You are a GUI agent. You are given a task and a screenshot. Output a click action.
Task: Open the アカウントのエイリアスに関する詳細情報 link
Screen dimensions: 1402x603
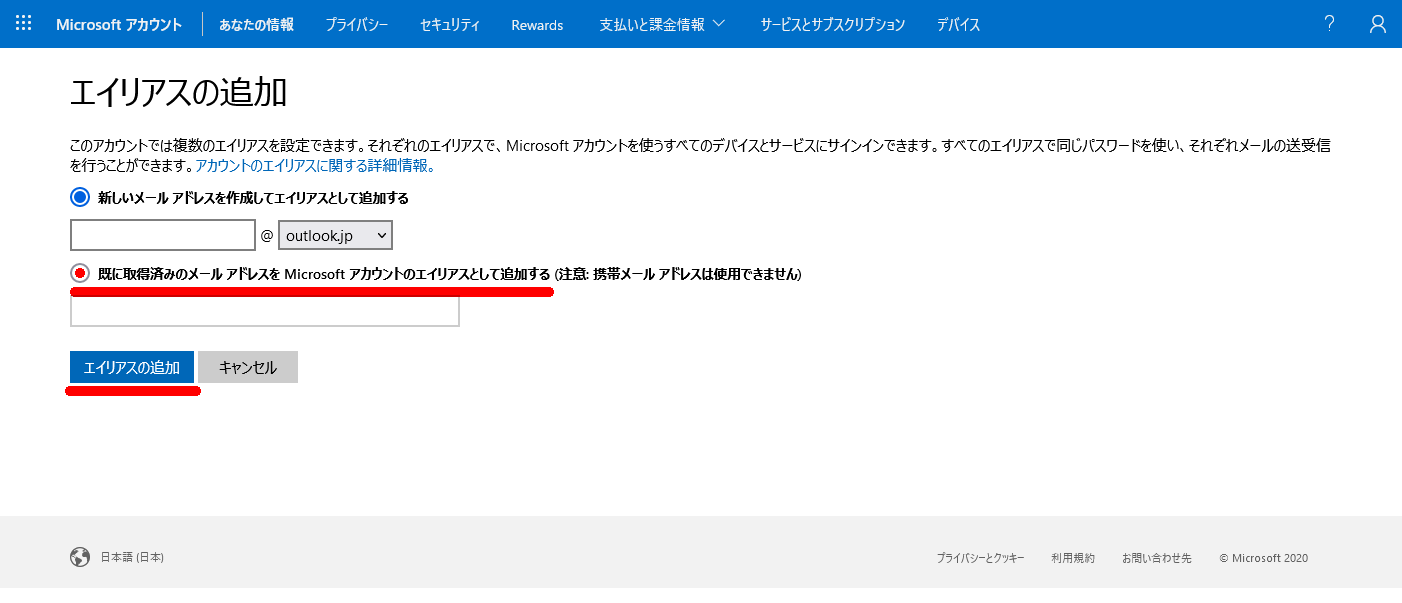314,165
